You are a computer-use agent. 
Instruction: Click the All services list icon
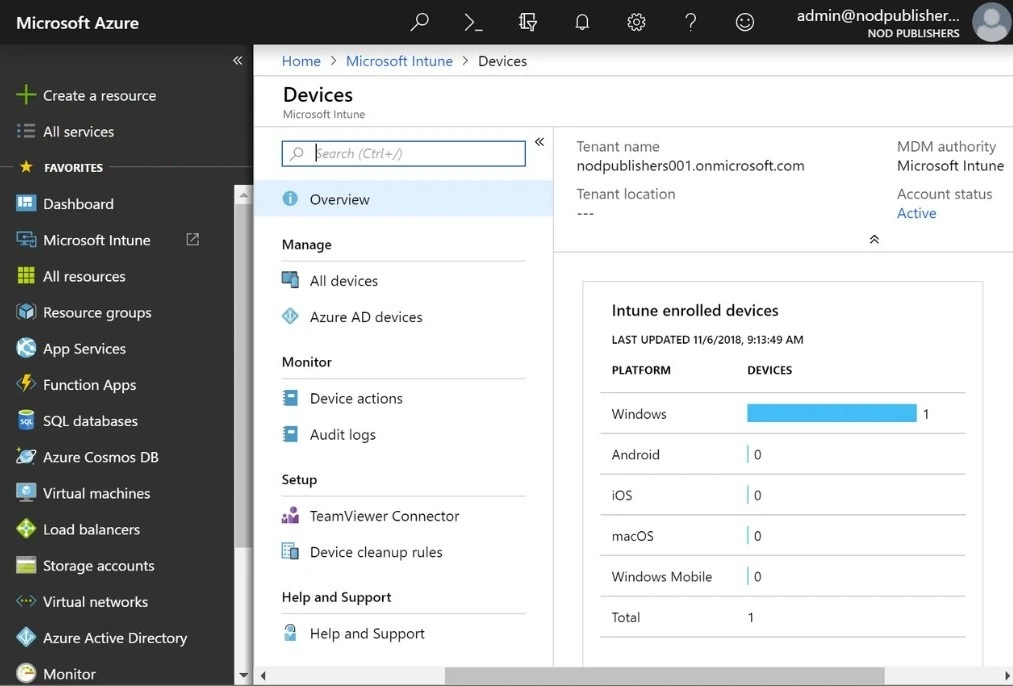[26, 131]
